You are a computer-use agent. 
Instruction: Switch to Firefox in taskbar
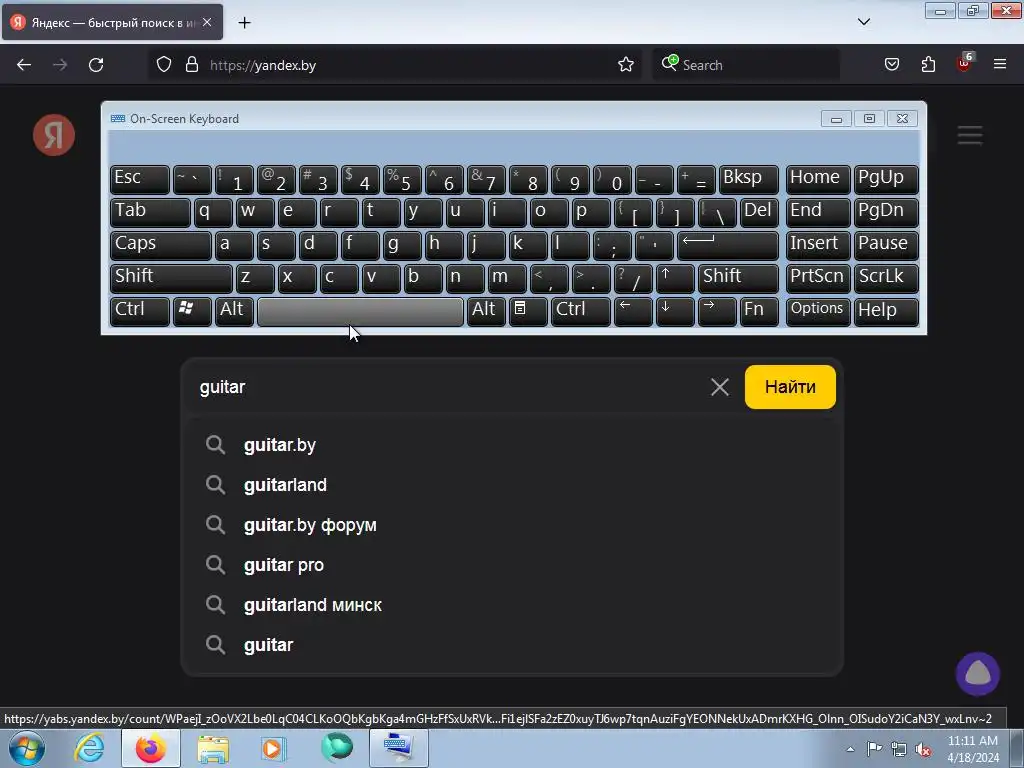tap(151, 748)
